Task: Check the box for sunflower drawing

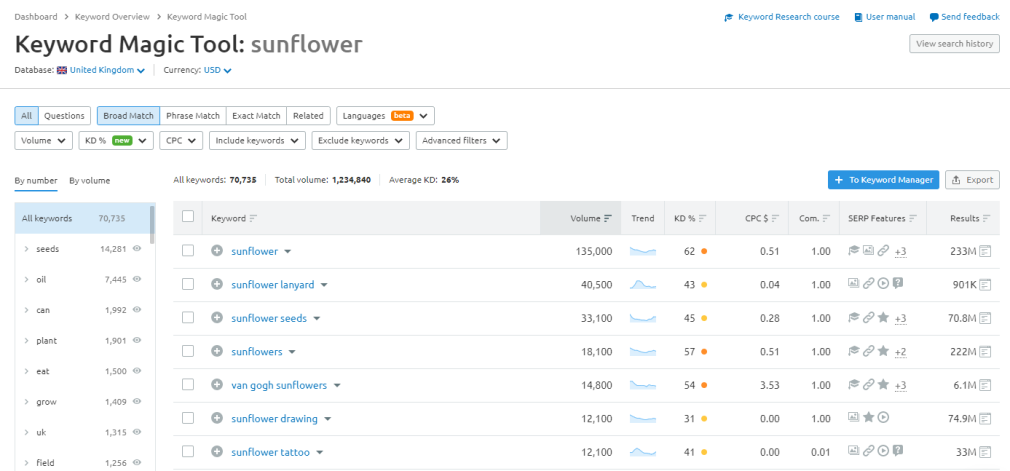Action: (x=188, y=418)
